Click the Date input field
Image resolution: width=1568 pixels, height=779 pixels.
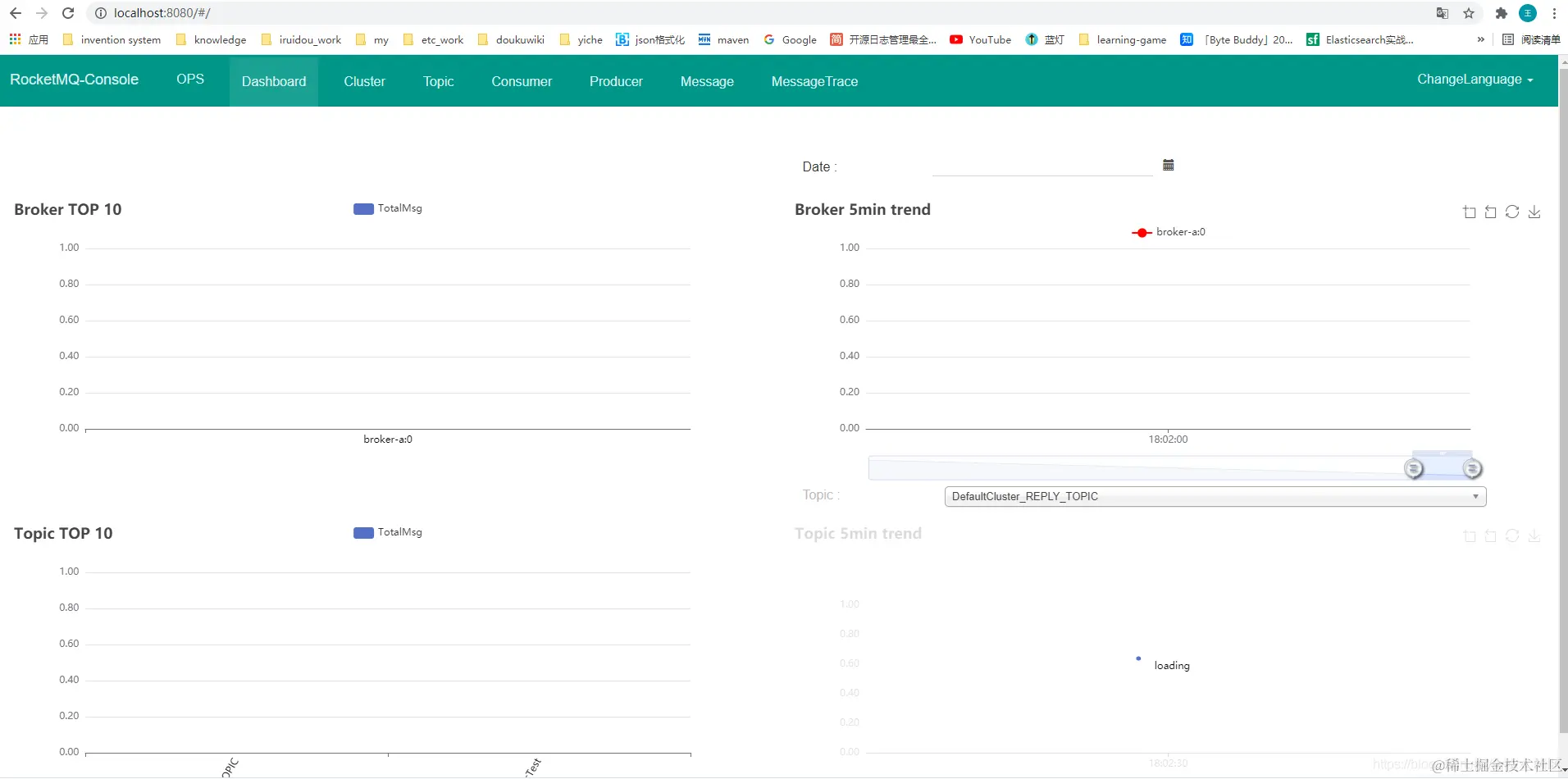click(x=1042, y=166)
